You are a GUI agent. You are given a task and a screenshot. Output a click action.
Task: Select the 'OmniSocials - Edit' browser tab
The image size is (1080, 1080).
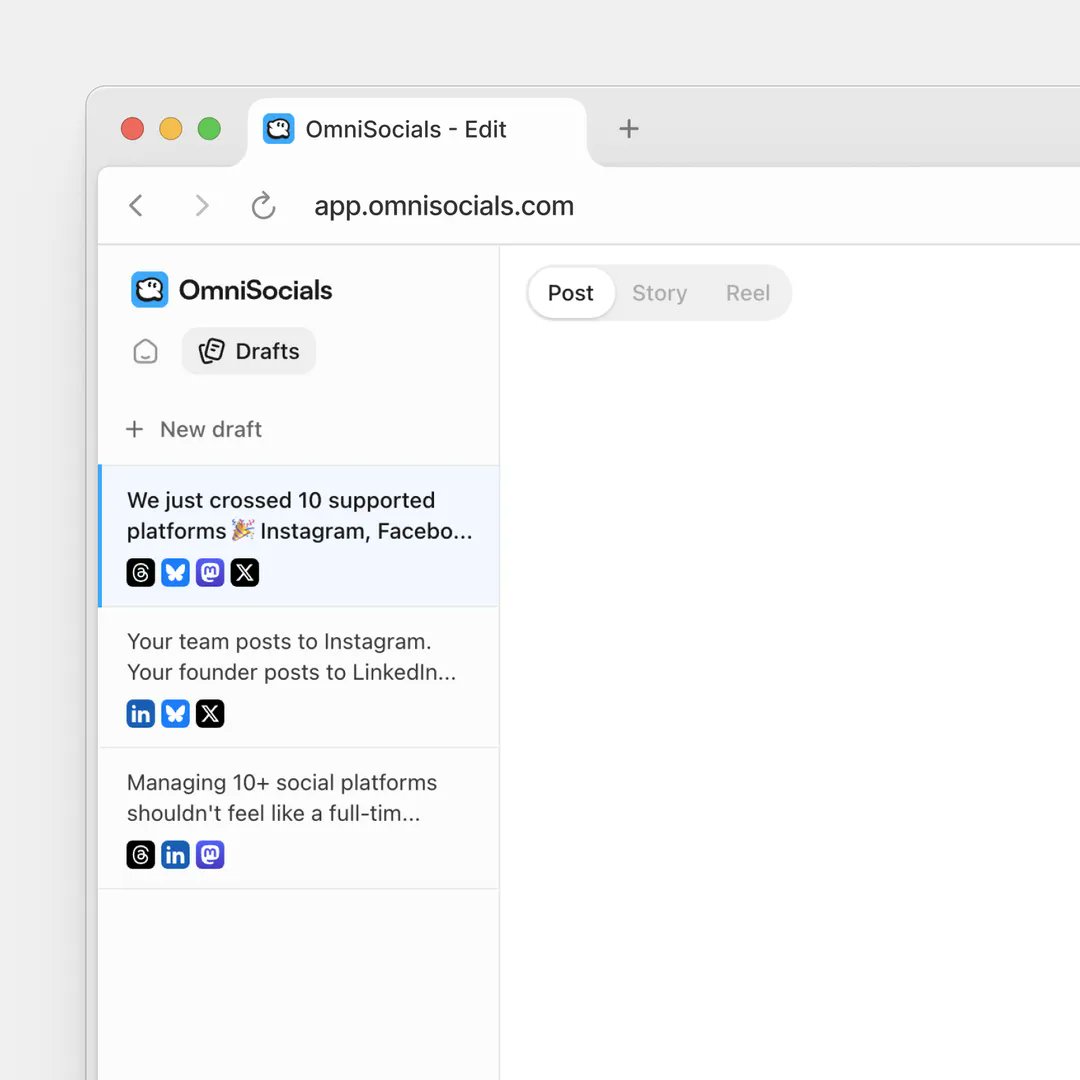(x=417, y=131)
